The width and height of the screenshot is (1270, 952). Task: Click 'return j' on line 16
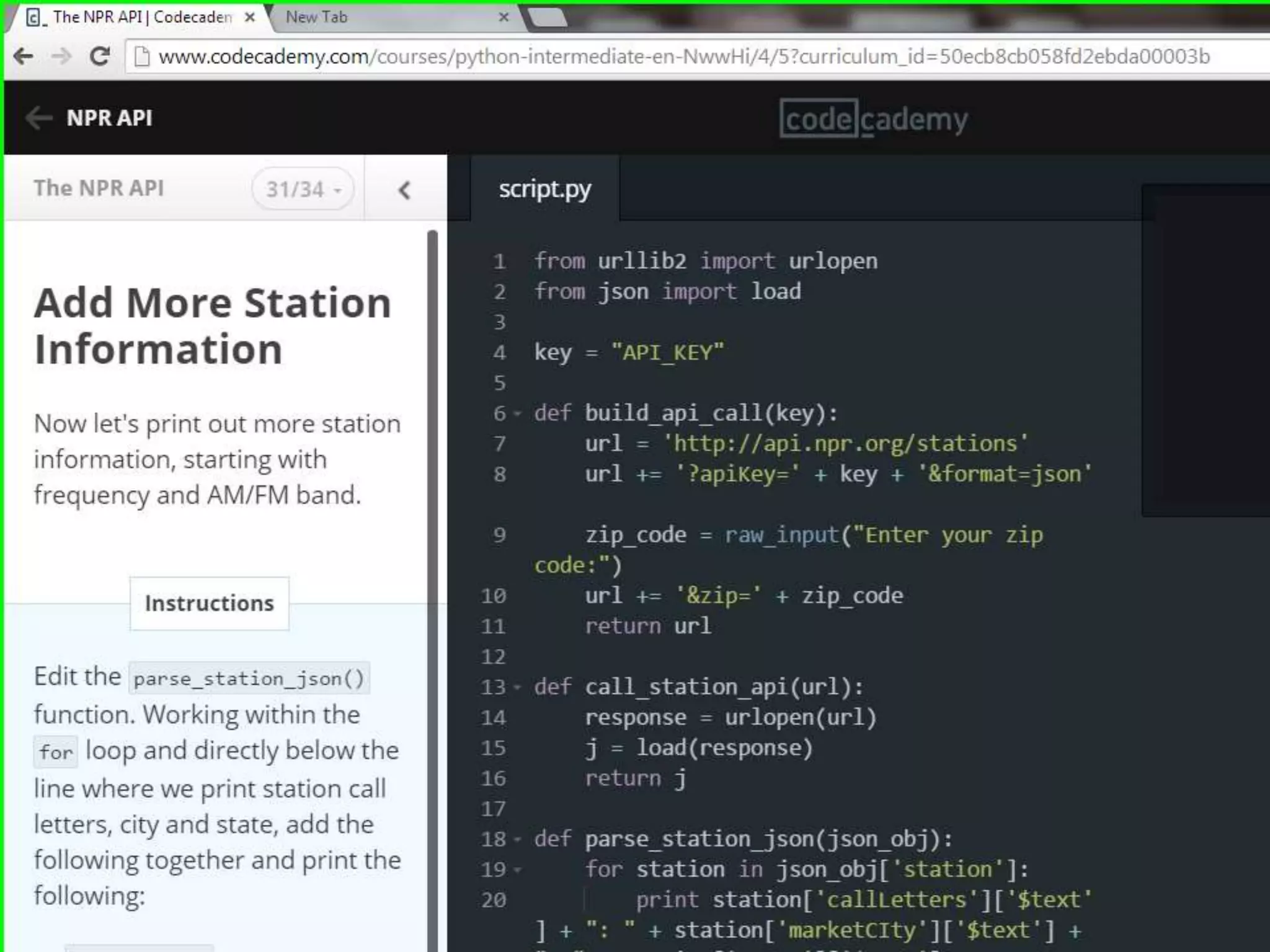click(x=636, y=778)
